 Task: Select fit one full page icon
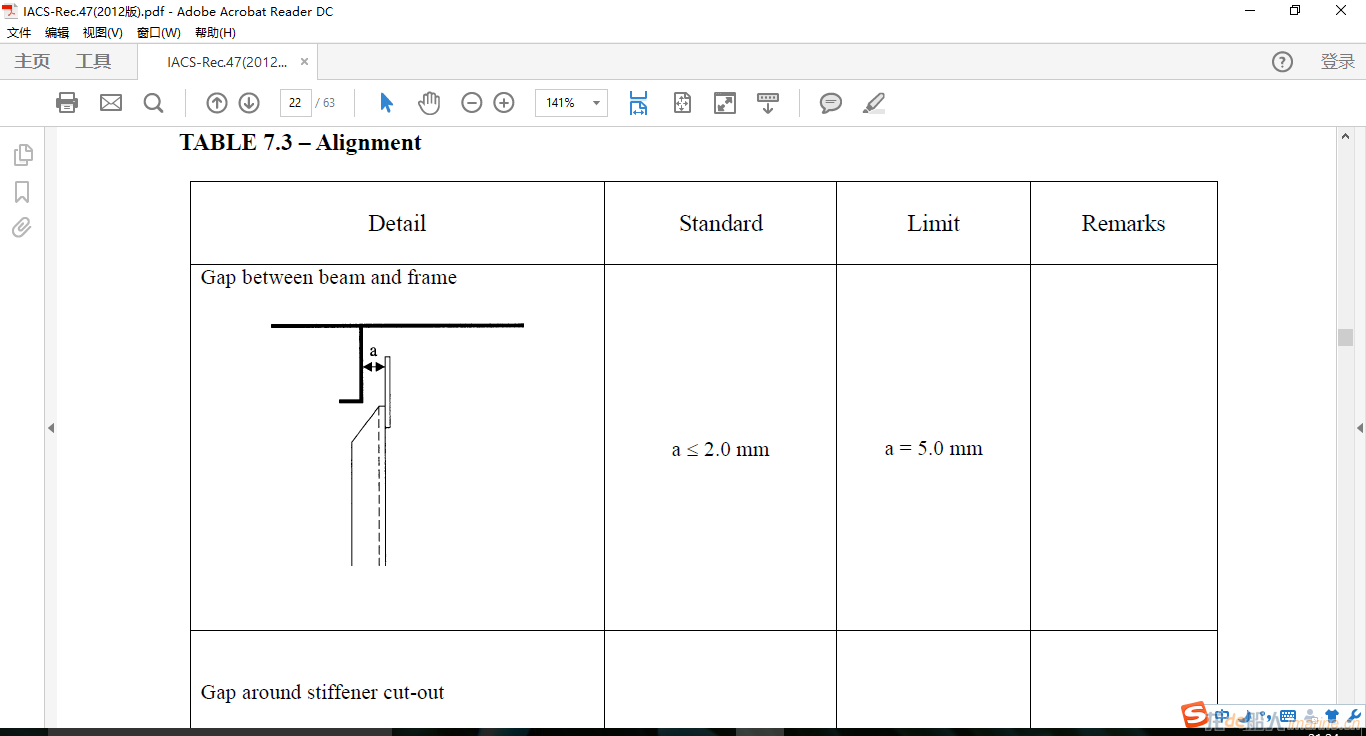click(x=682, y=102)
